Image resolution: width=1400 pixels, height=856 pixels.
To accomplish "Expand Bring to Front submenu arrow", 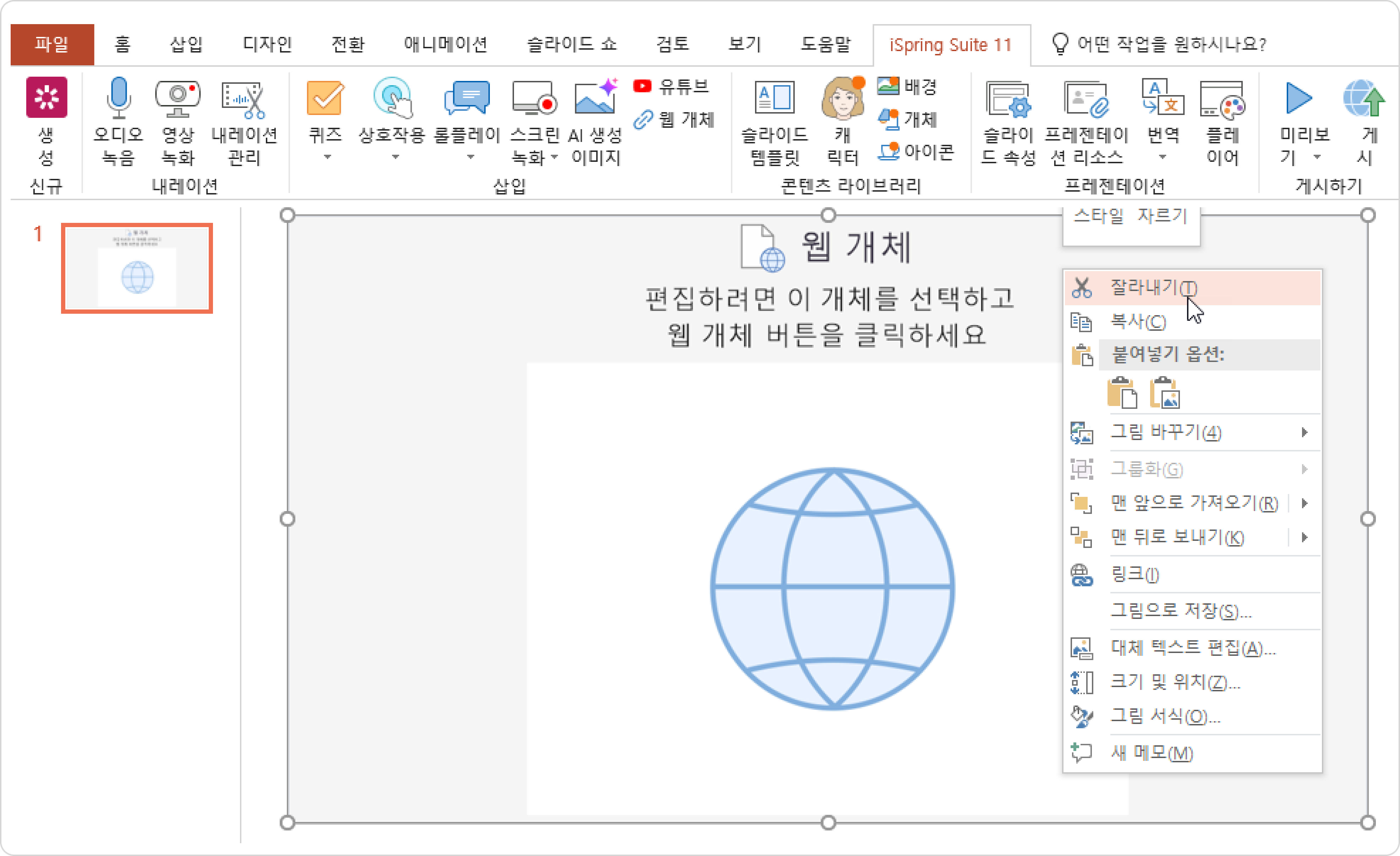I will 1305,503.
